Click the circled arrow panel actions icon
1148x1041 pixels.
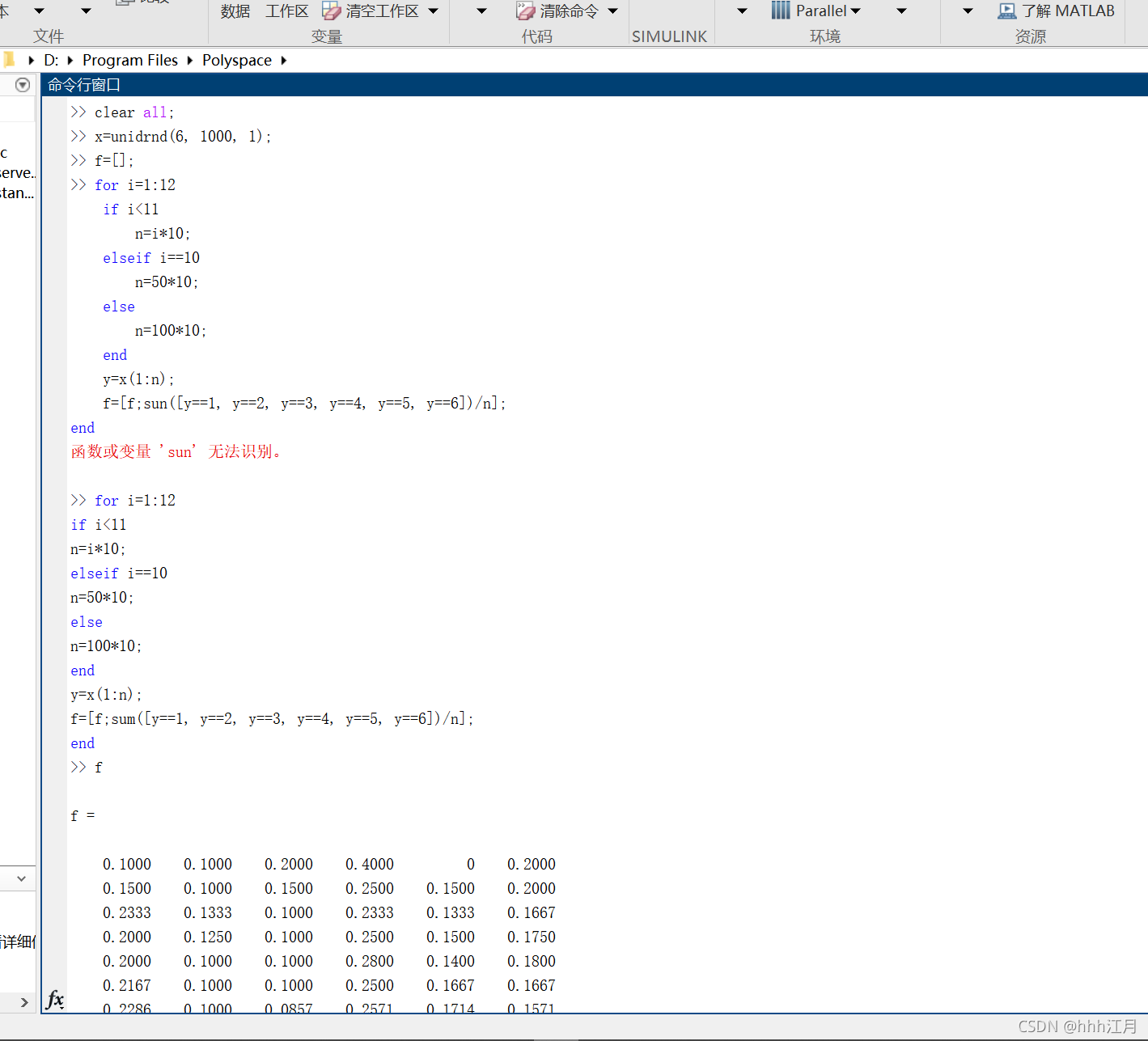tap(23, 85)
